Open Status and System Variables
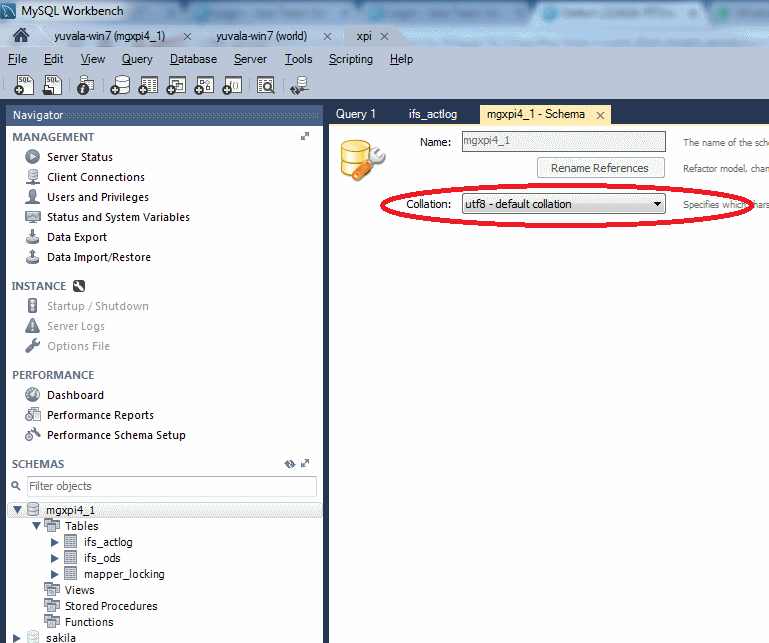 coord(118,217)
